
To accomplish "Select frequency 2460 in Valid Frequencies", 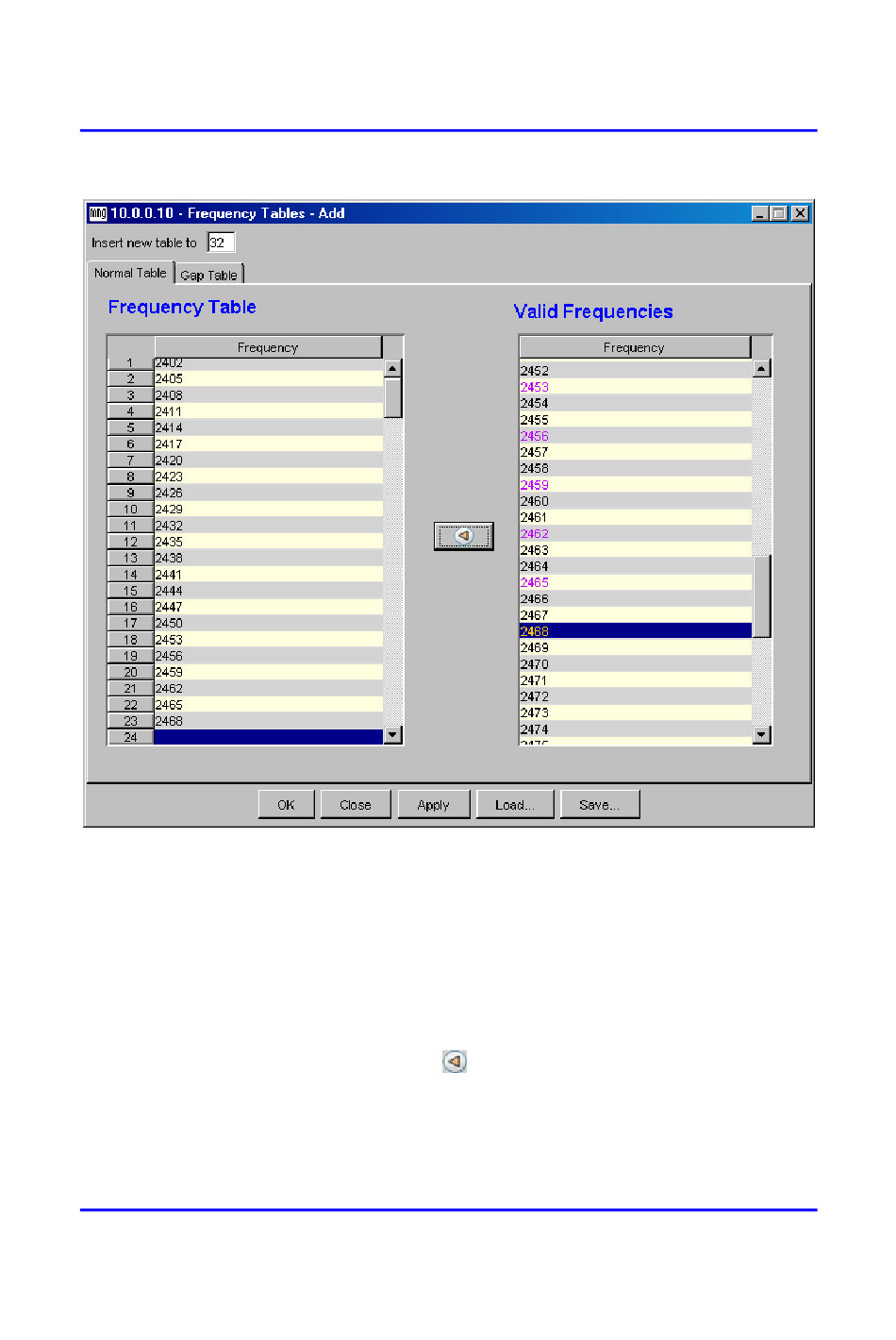I will pos(634,501).
